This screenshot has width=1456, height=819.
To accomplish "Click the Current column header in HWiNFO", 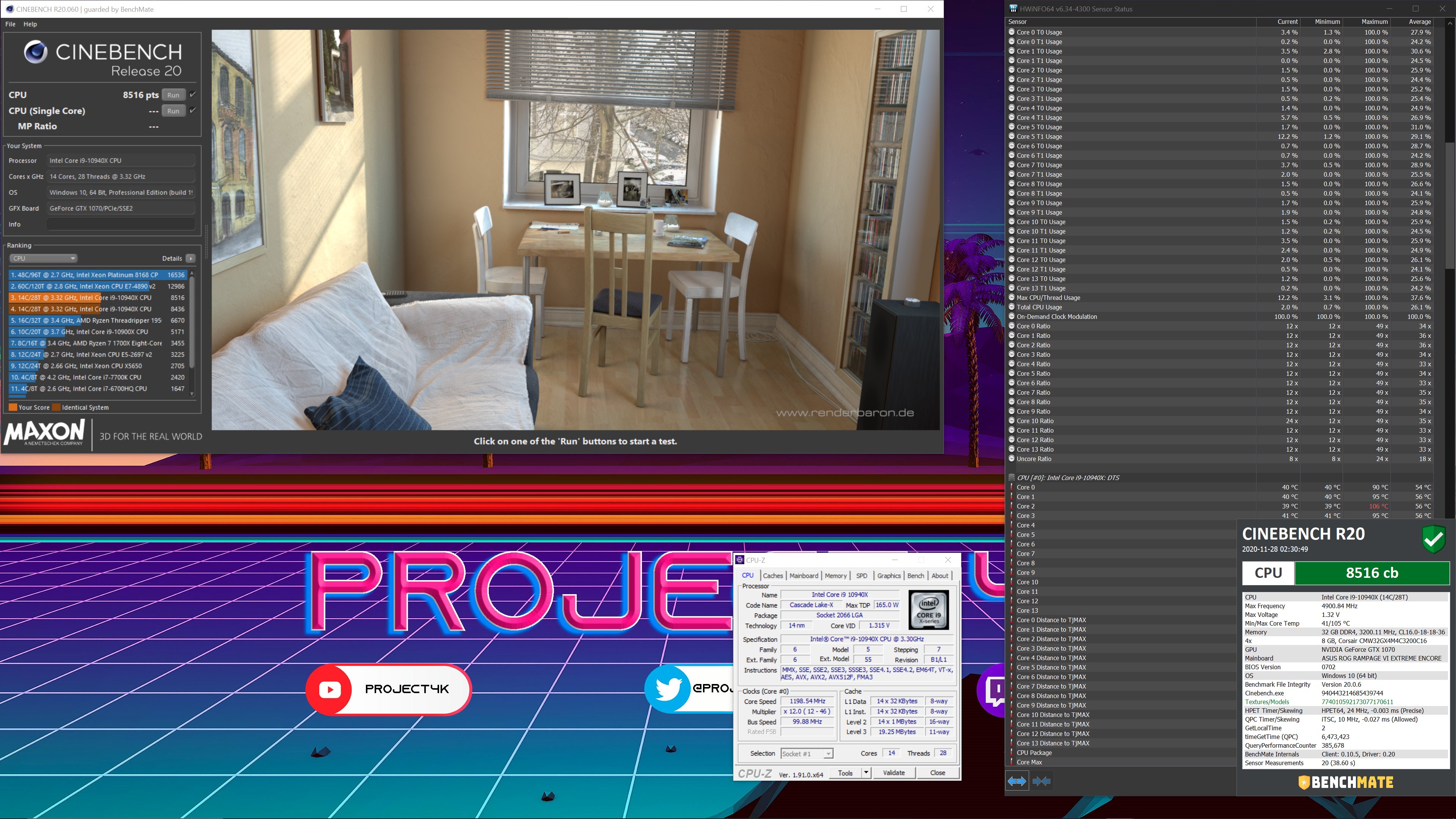I will (1278, 22).
